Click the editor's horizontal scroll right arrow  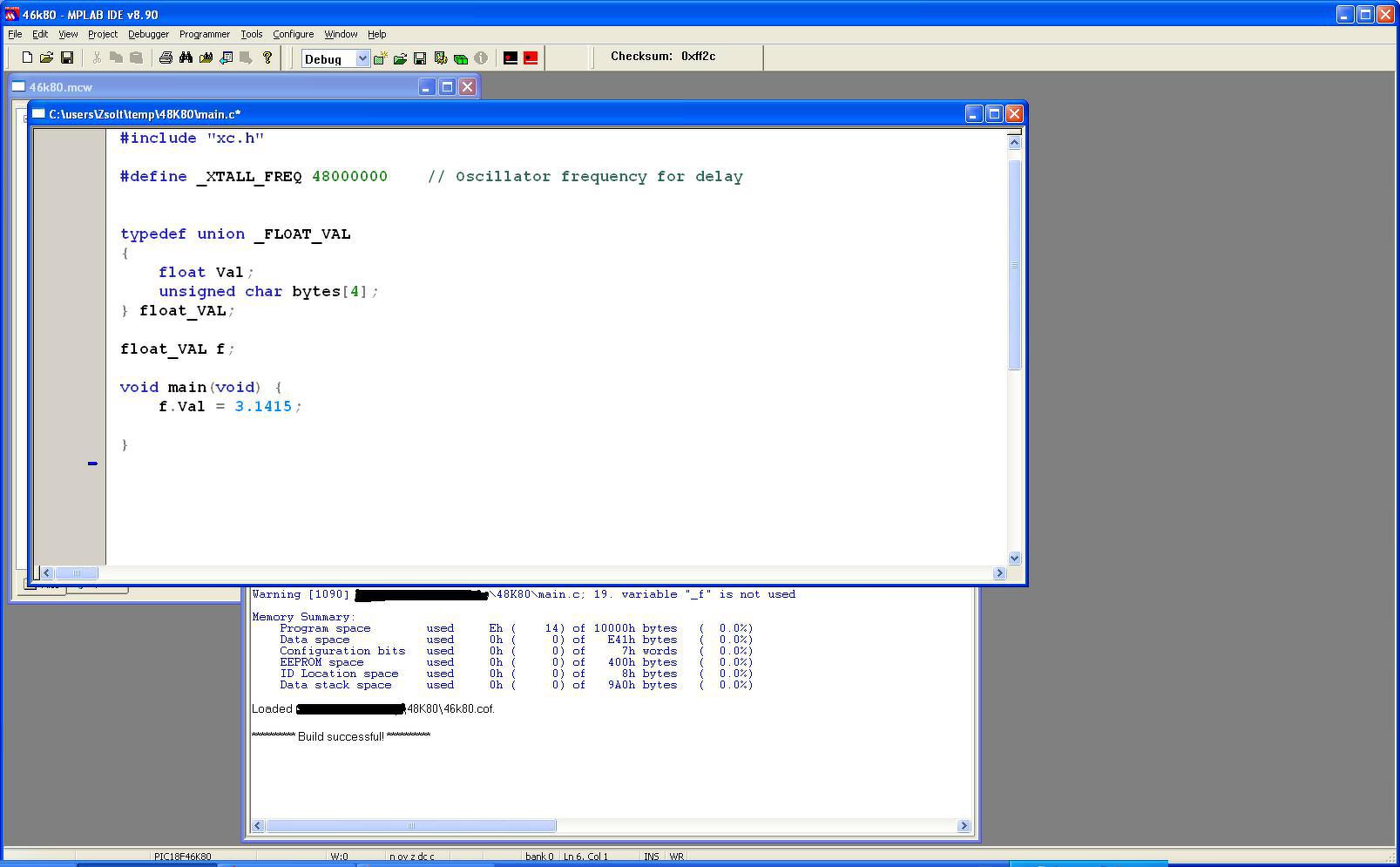point(999,572)
